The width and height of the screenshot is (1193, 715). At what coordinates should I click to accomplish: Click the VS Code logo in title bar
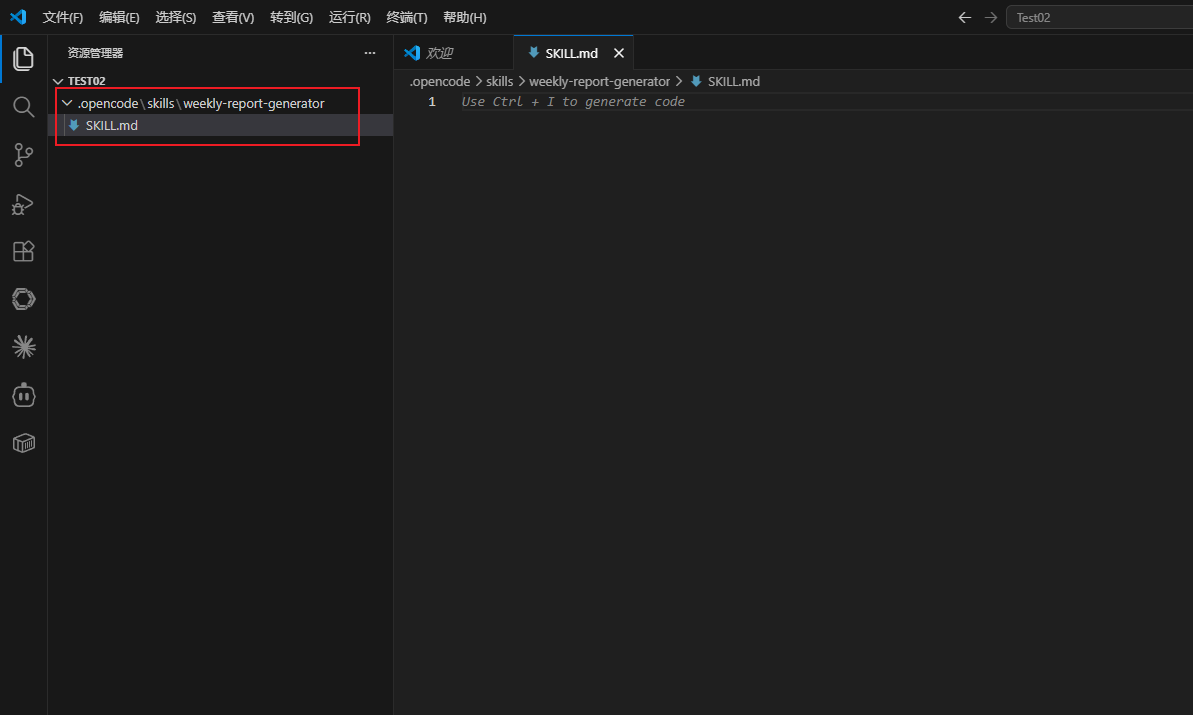17,17
